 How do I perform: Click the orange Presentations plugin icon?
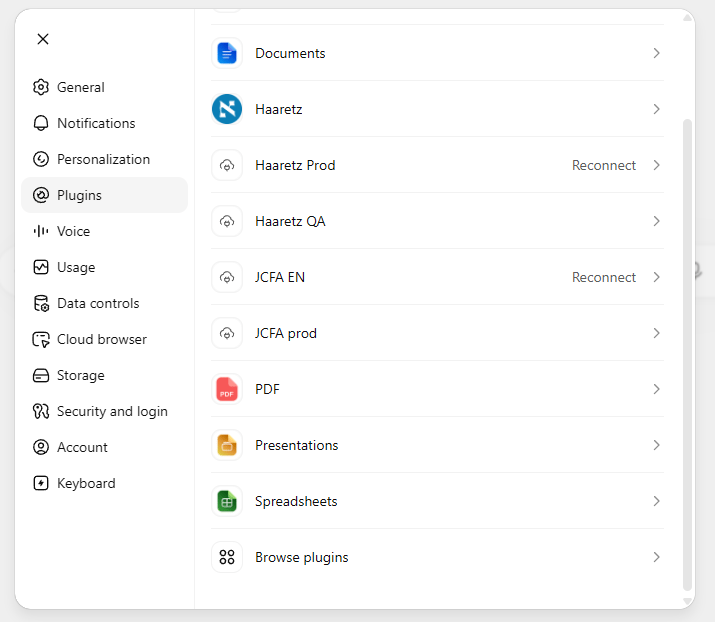pyautogui.click(x=227, y=445)
